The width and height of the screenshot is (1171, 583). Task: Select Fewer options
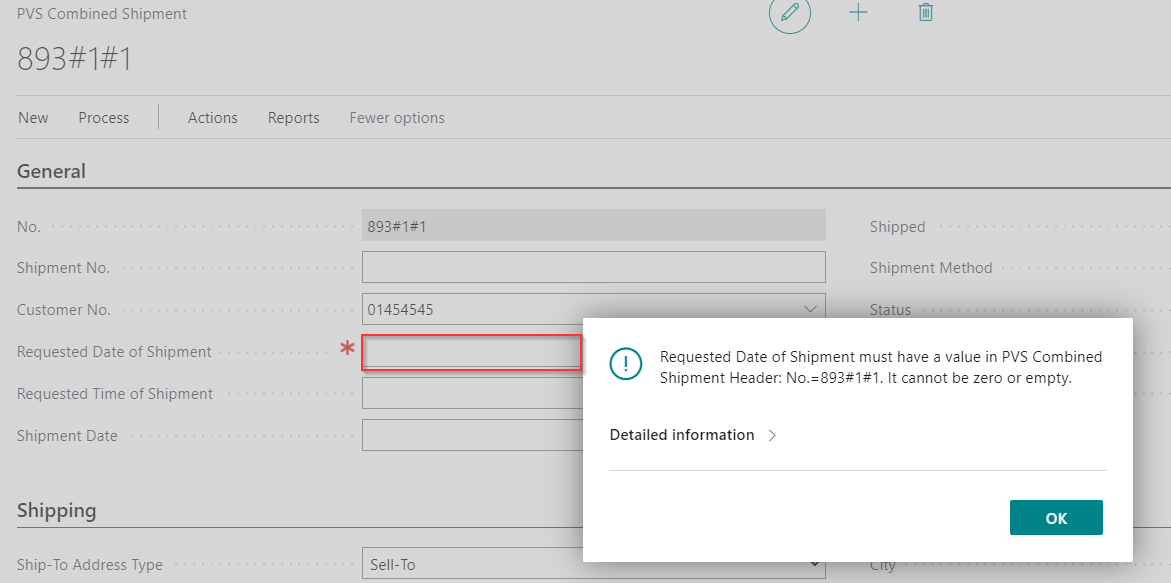point(397,118)
